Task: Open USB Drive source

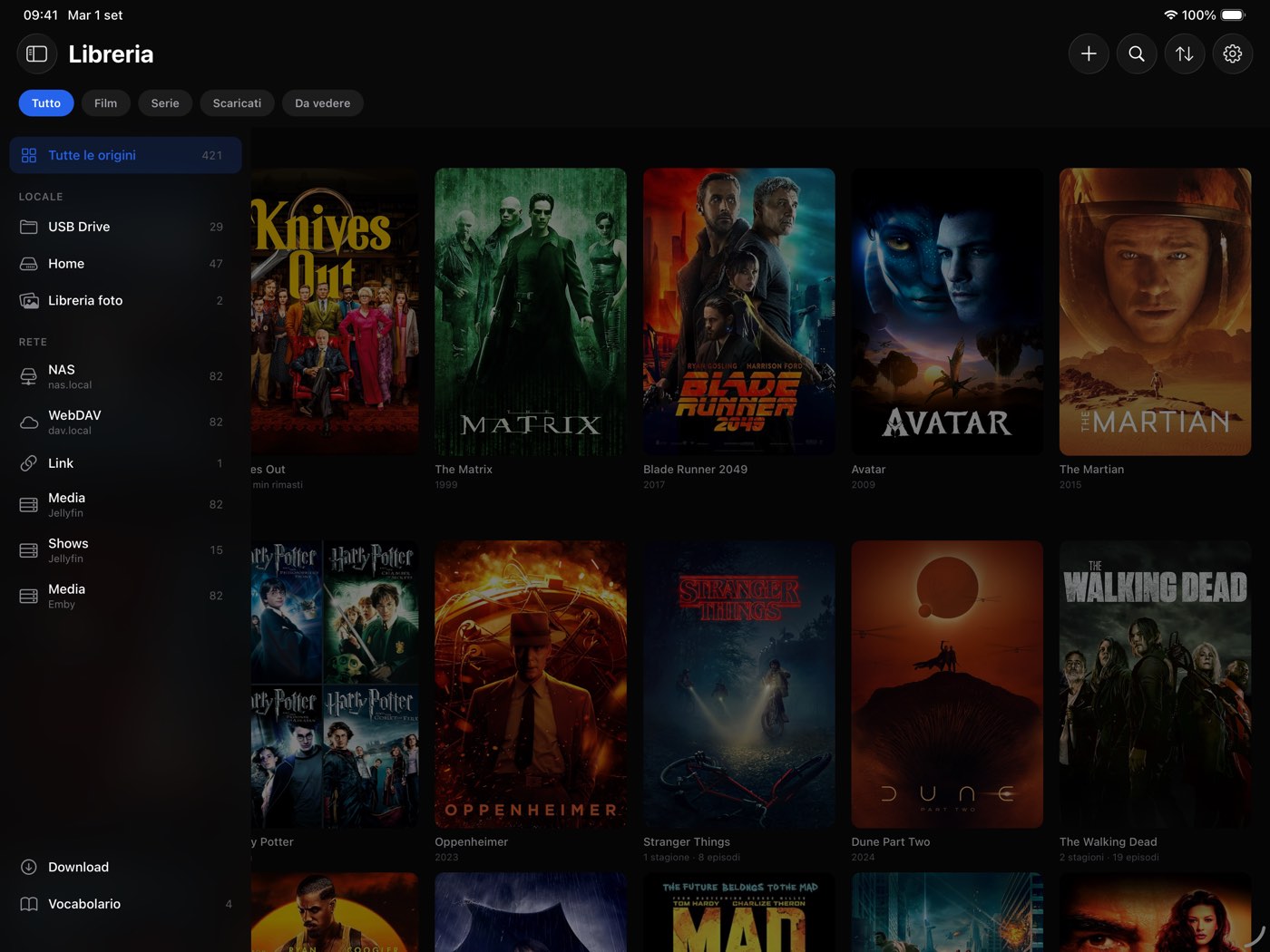Action: pos(126,227)
